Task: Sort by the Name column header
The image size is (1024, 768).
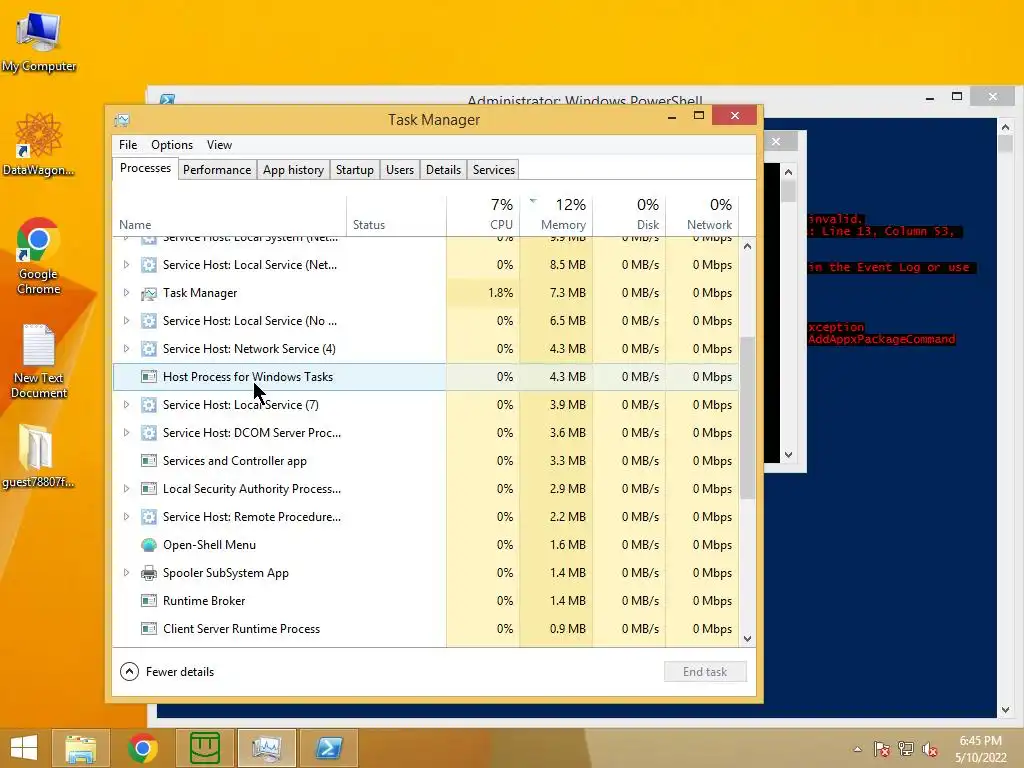Action: pyautogui.click(x=229, y=215)
